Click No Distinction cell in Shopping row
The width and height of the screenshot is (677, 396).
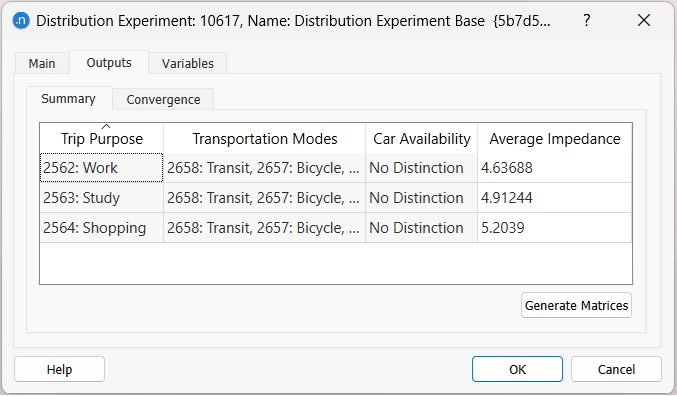421,228
